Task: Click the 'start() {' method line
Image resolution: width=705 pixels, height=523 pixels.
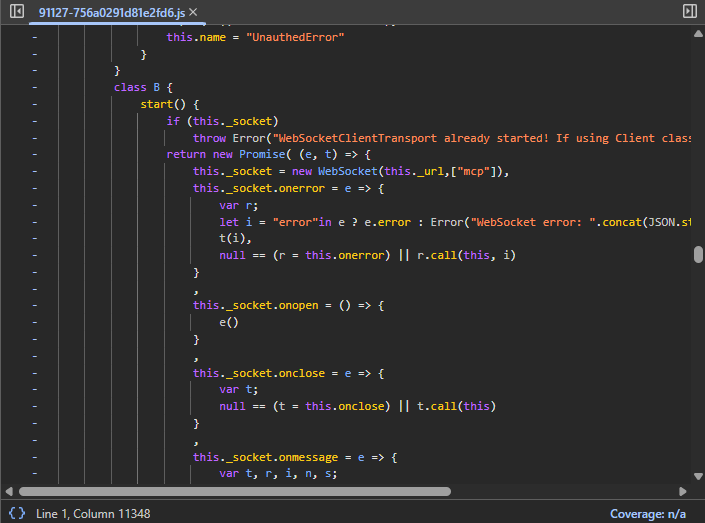Action: [x=170, y=104]
